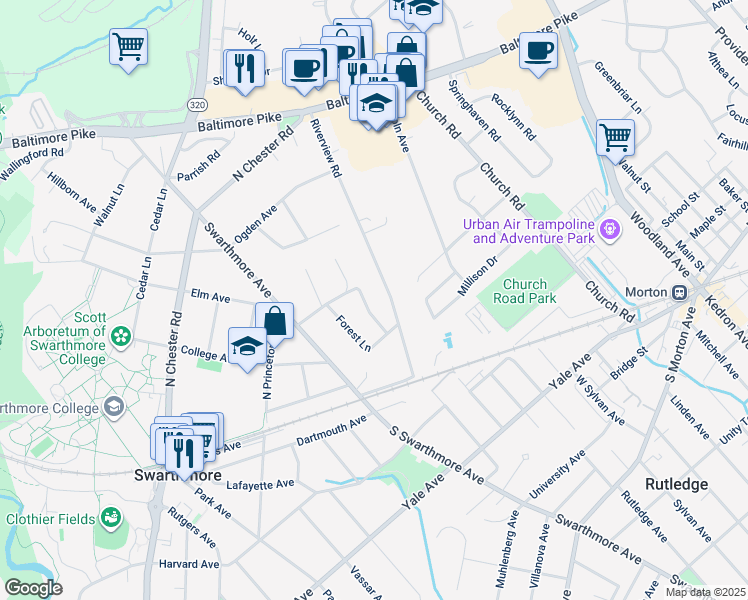Click the shopping bag marker above Church Rd
748x600 pixels.
405,72
